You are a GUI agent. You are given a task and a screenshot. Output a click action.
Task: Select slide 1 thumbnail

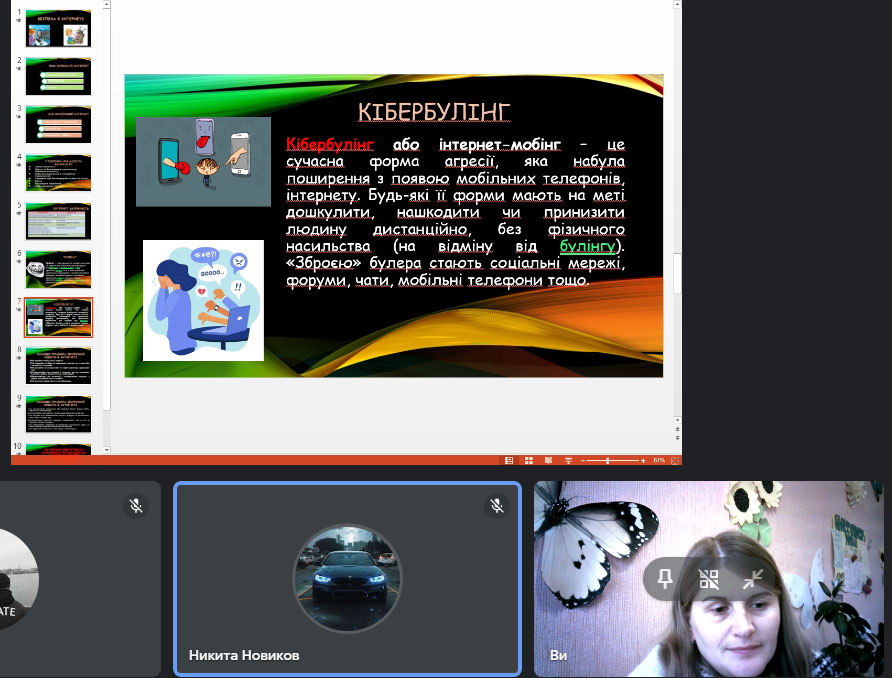[58, 28]
